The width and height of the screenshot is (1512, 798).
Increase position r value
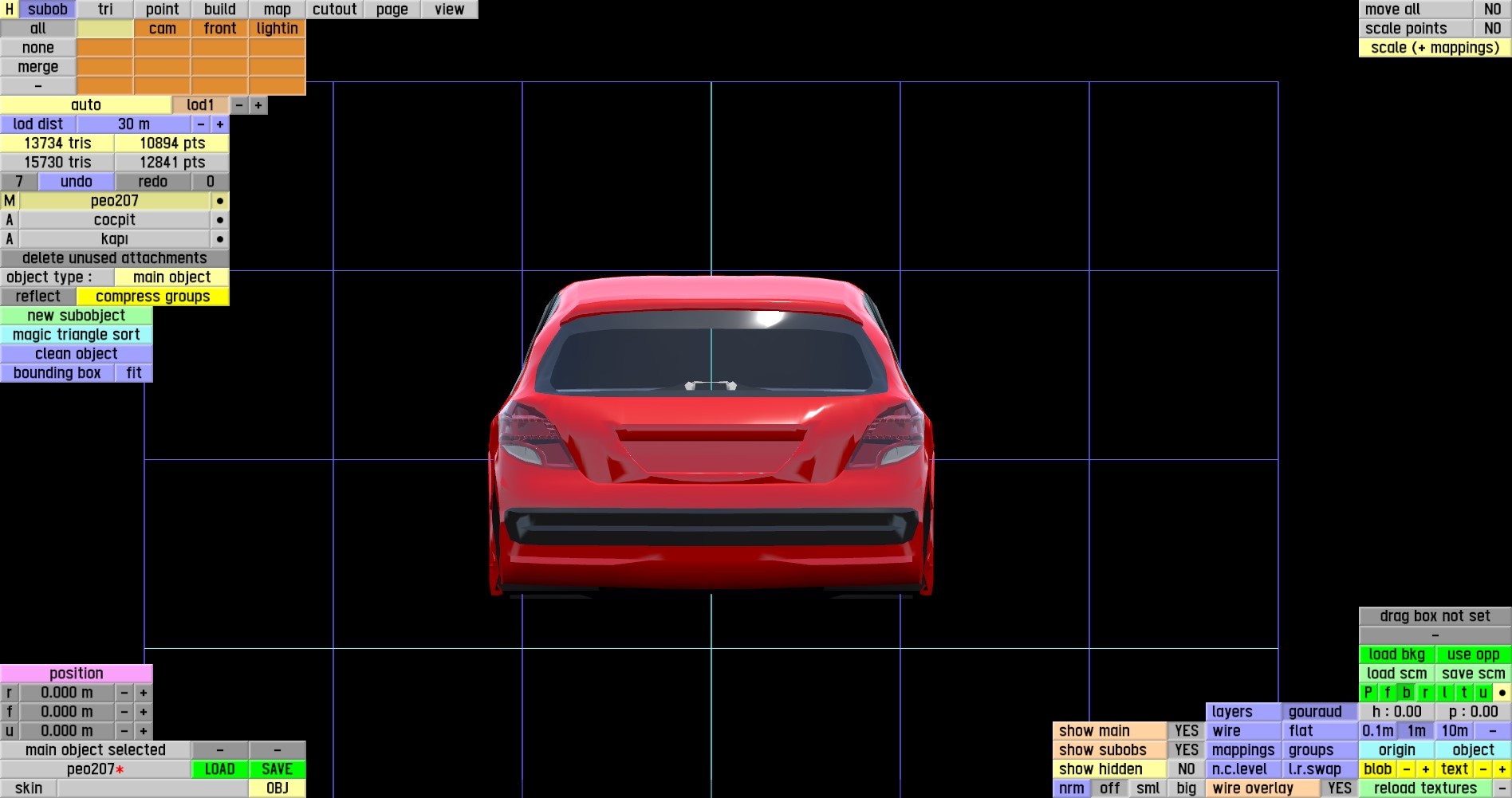pos(144,693)
